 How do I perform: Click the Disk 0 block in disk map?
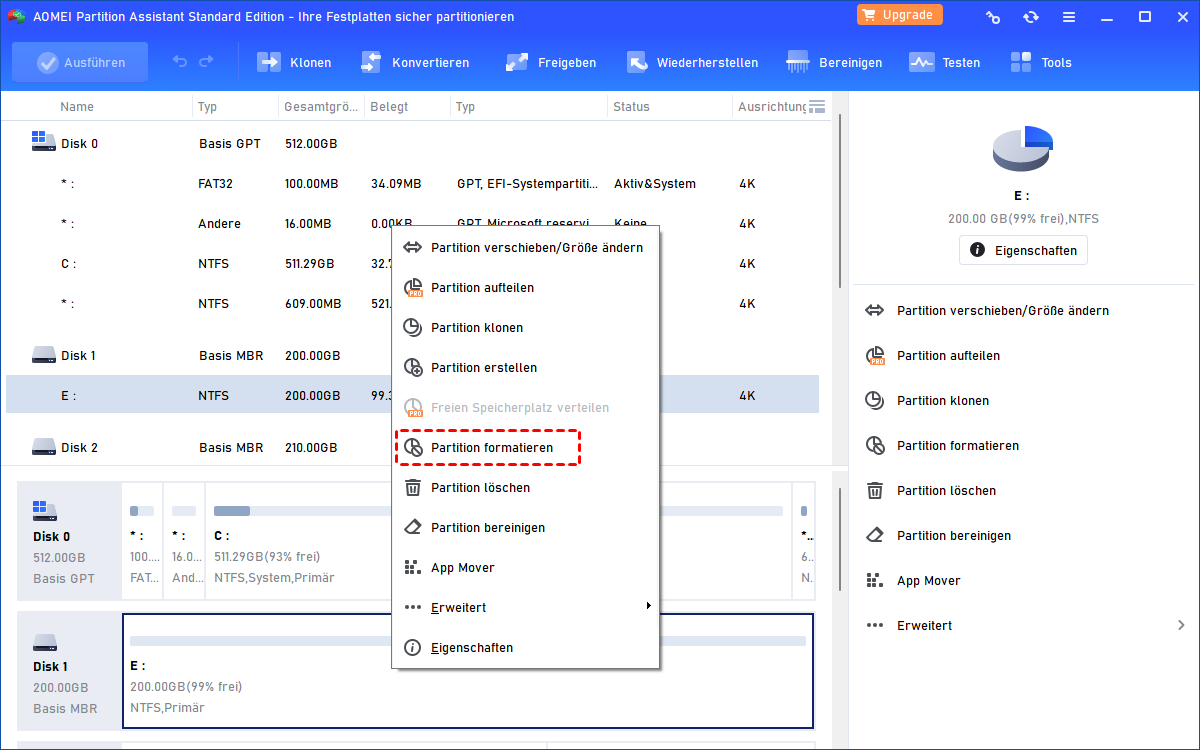[x=68, y=541]
